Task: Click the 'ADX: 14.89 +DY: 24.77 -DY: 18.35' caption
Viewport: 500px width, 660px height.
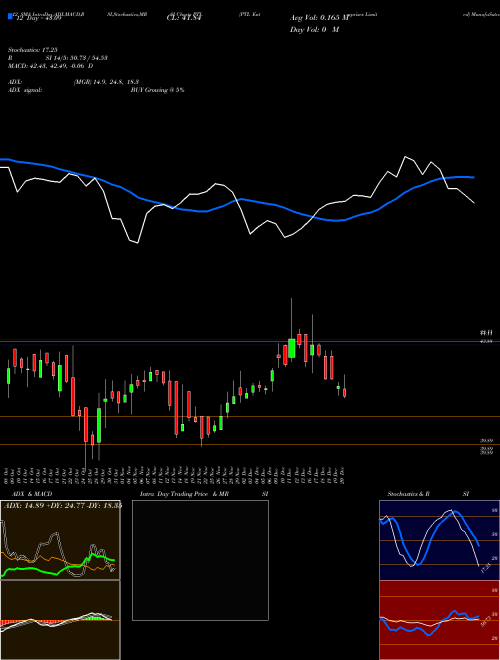Action: coord(63,506)
